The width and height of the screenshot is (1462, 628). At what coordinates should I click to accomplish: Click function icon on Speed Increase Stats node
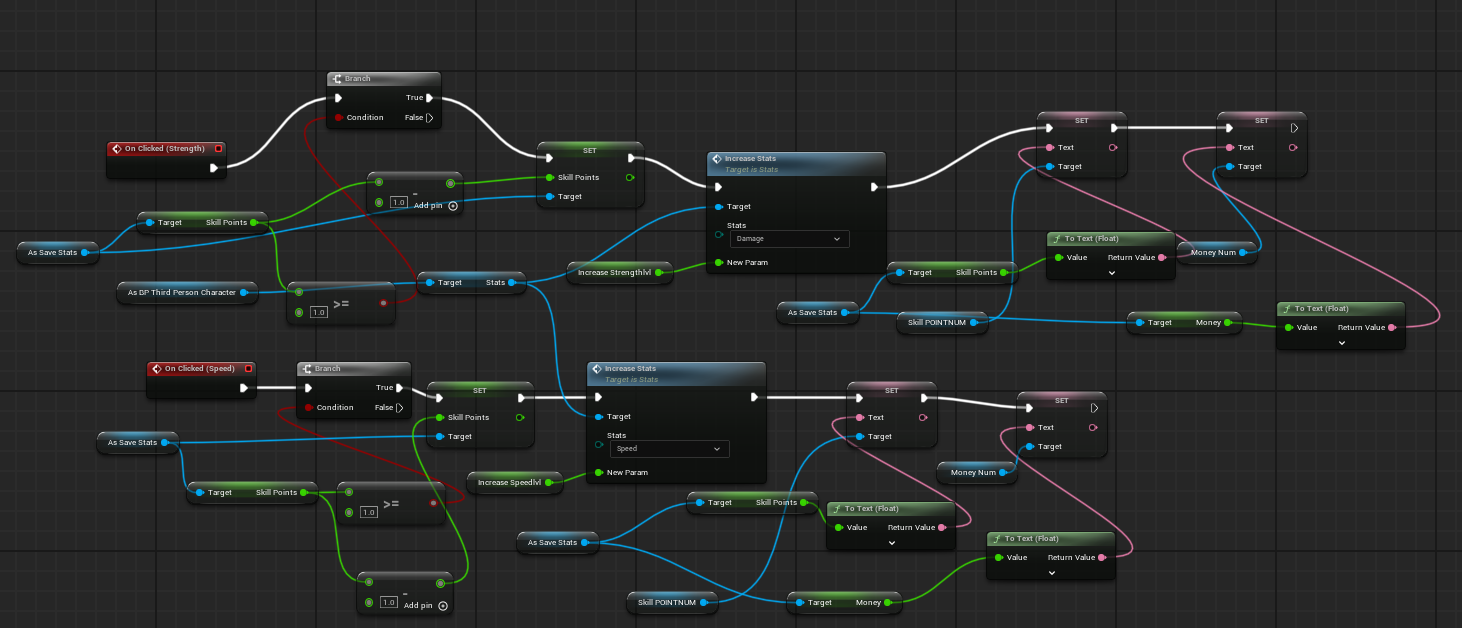pyautogui.click(x=596, y=369)
